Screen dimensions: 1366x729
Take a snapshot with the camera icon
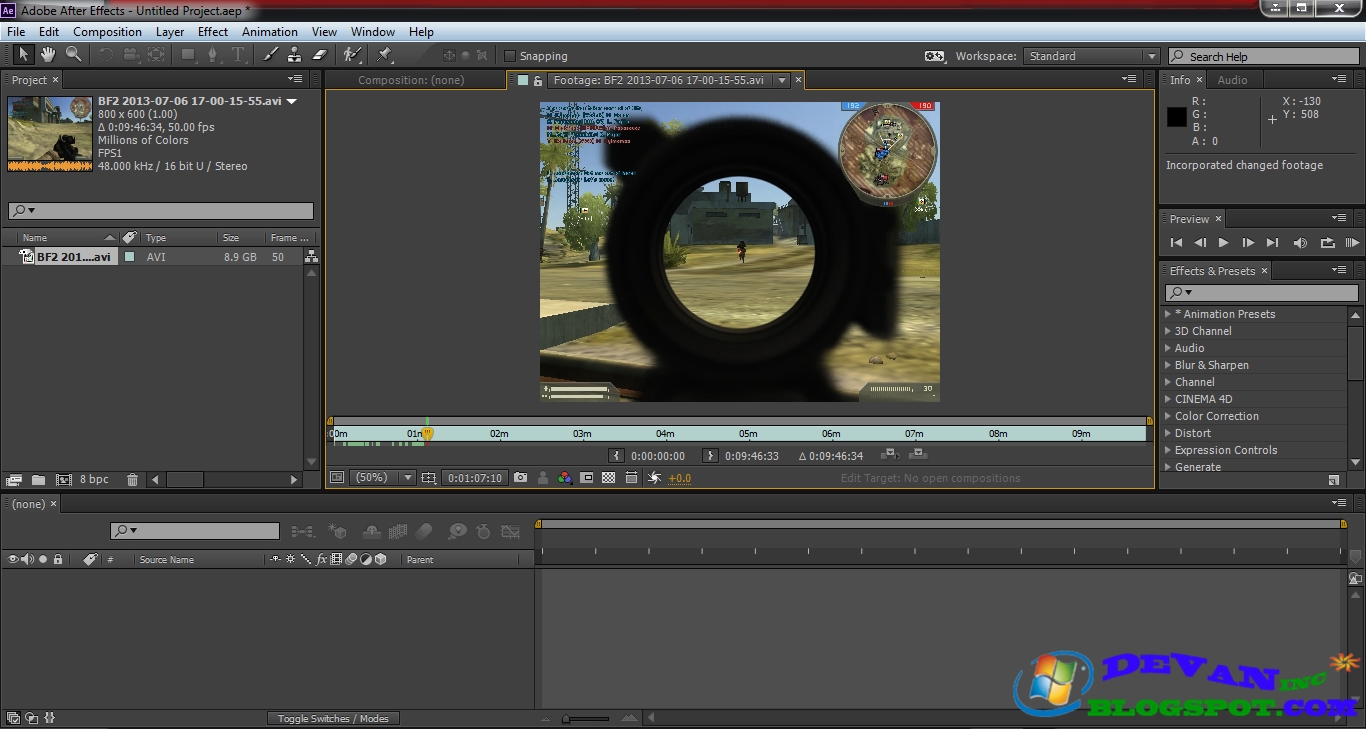(520, 478)
